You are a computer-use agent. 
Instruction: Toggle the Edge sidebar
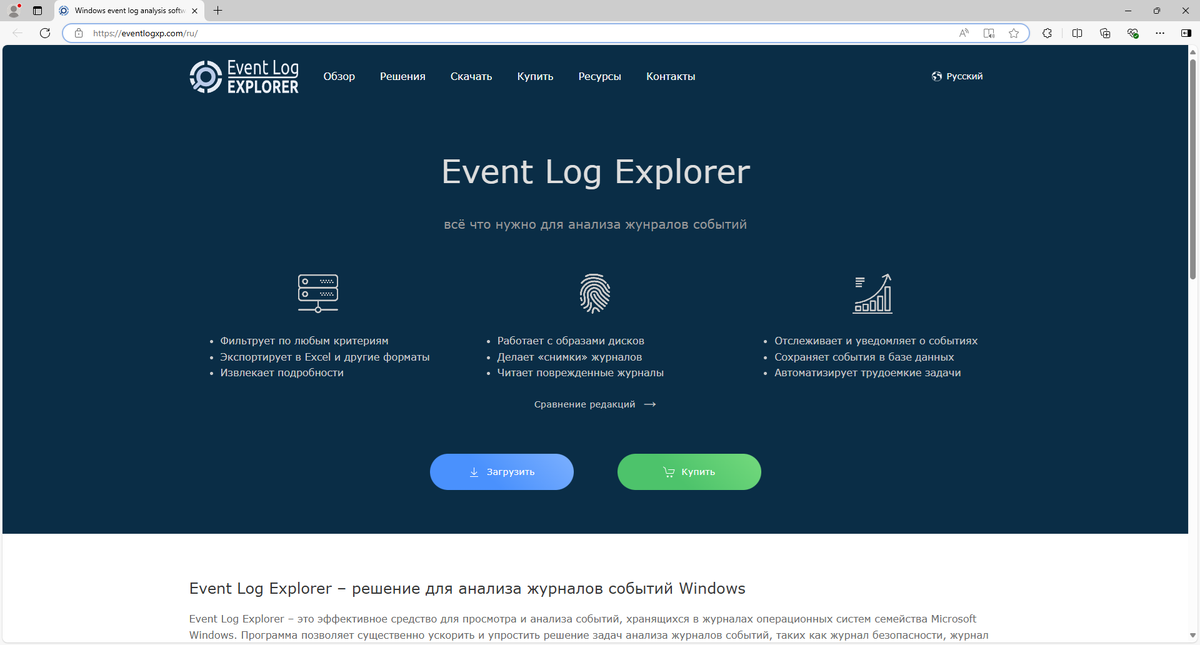(1186, 33)
